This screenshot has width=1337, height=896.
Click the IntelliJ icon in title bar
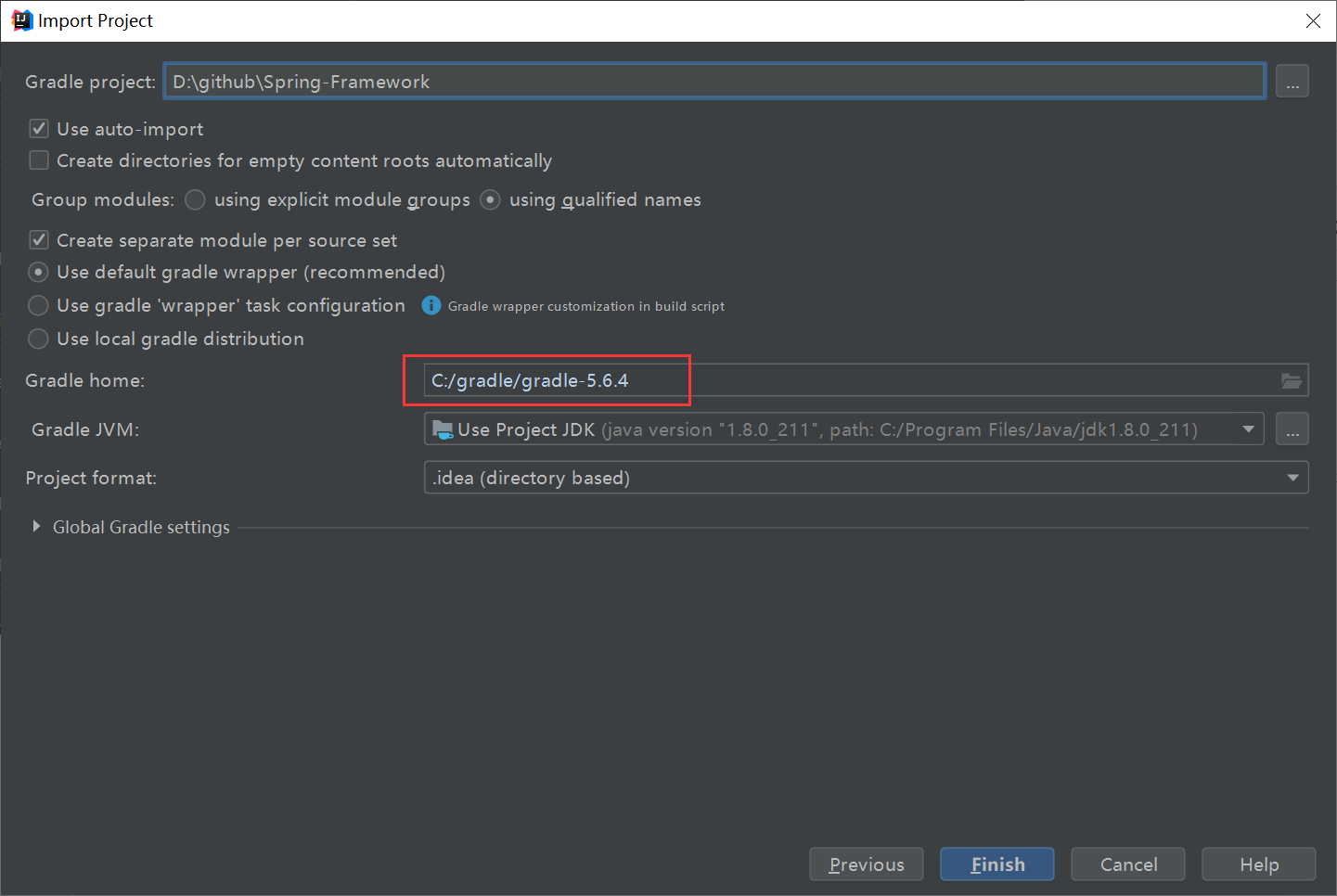tap(21, 20)
